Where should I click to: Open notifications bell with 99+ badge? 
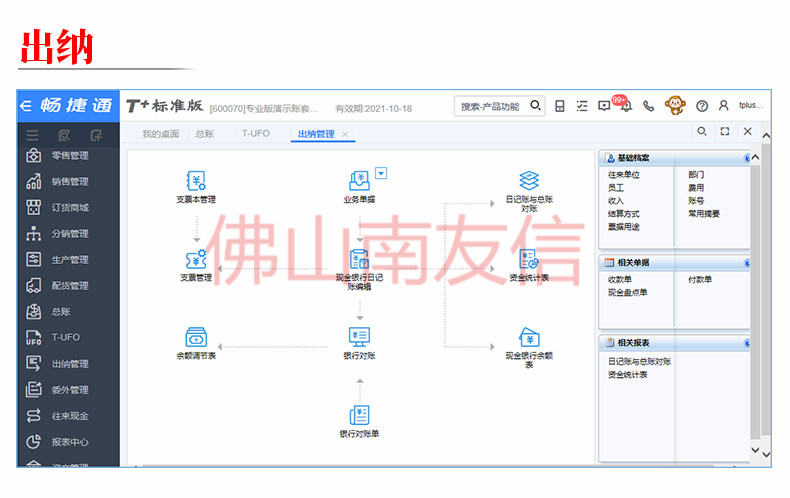tap(625, 104)
